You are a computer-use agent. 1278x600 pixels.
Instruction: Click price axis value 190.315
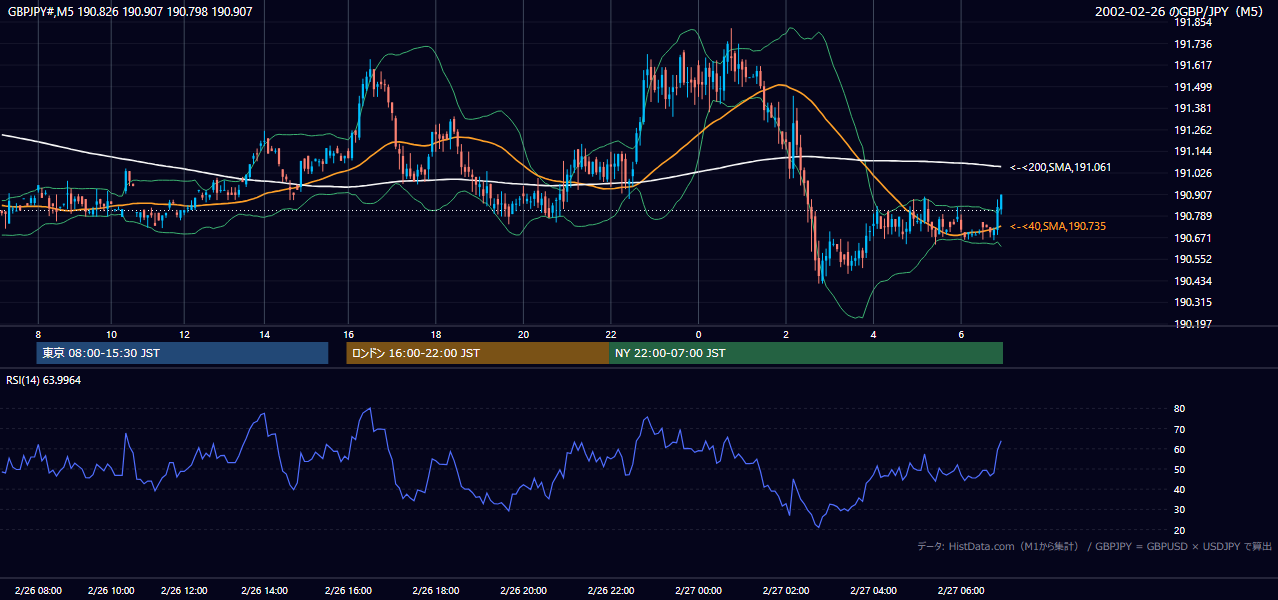click(x=1193, y=302)
